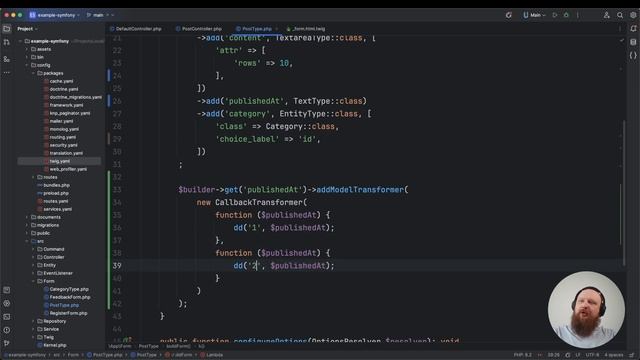Close the PostType.php tab

pyautogui.click(x=277, y=29)
